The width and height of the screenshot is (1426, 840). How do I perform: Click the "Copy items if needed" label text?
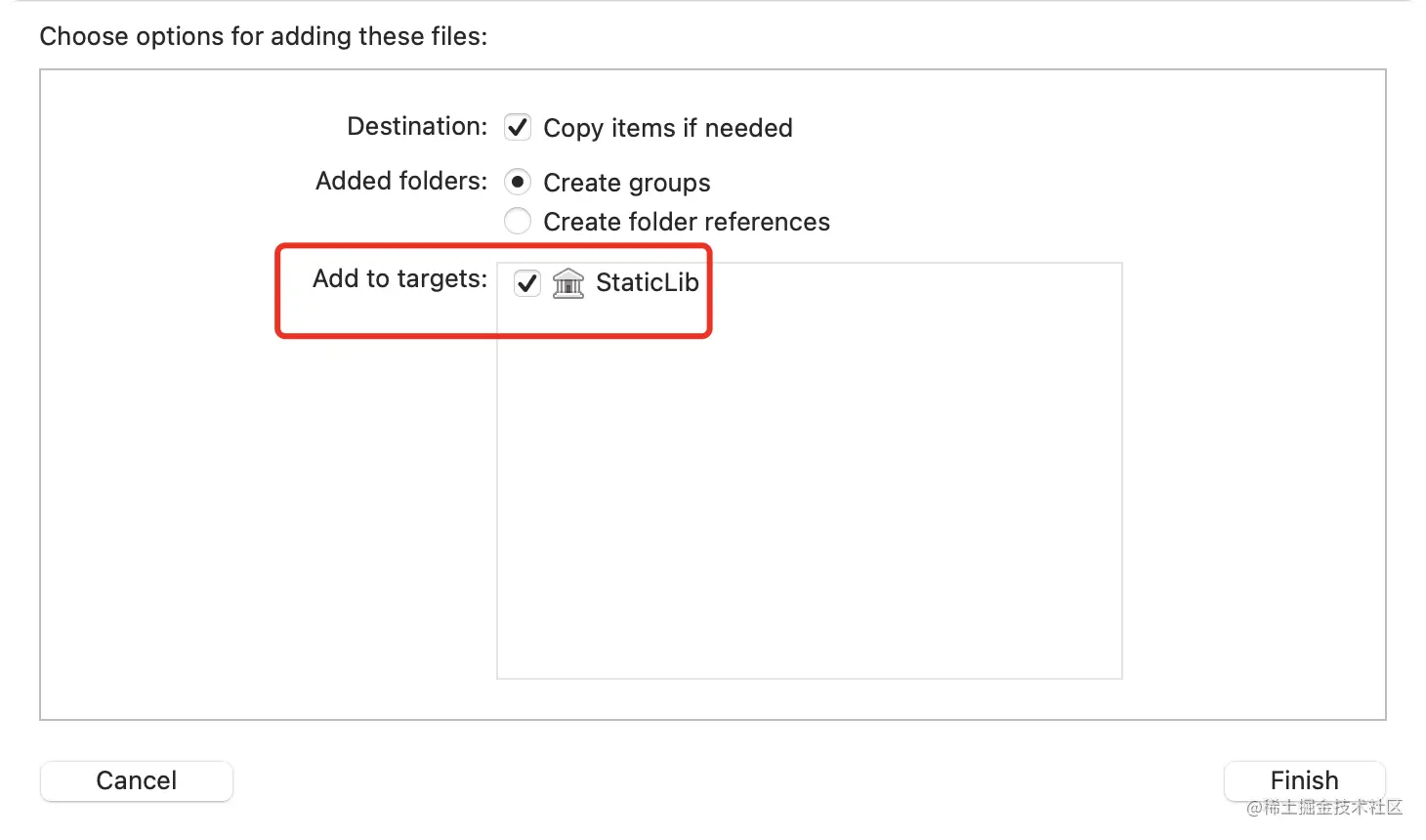click(x=667, y=128)
